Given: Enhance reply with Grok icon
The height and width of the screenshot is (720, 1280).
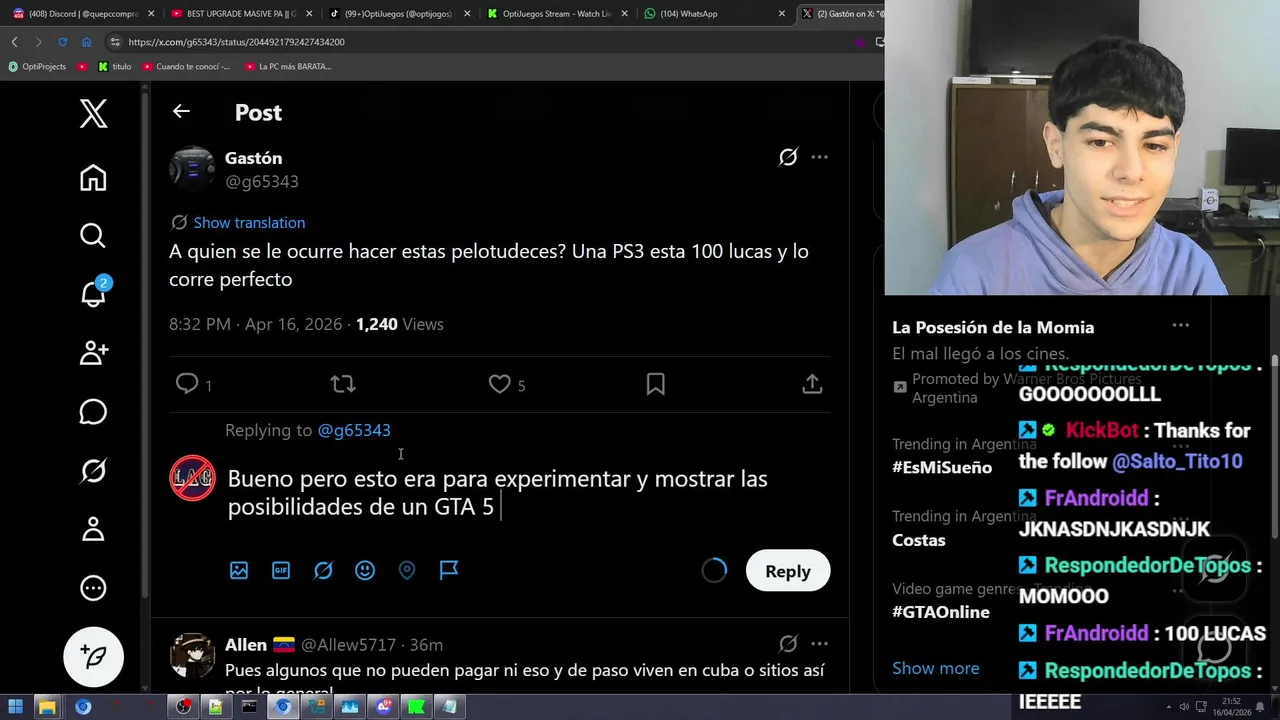Looking at the screenshot, I should (x=323, y=570).
